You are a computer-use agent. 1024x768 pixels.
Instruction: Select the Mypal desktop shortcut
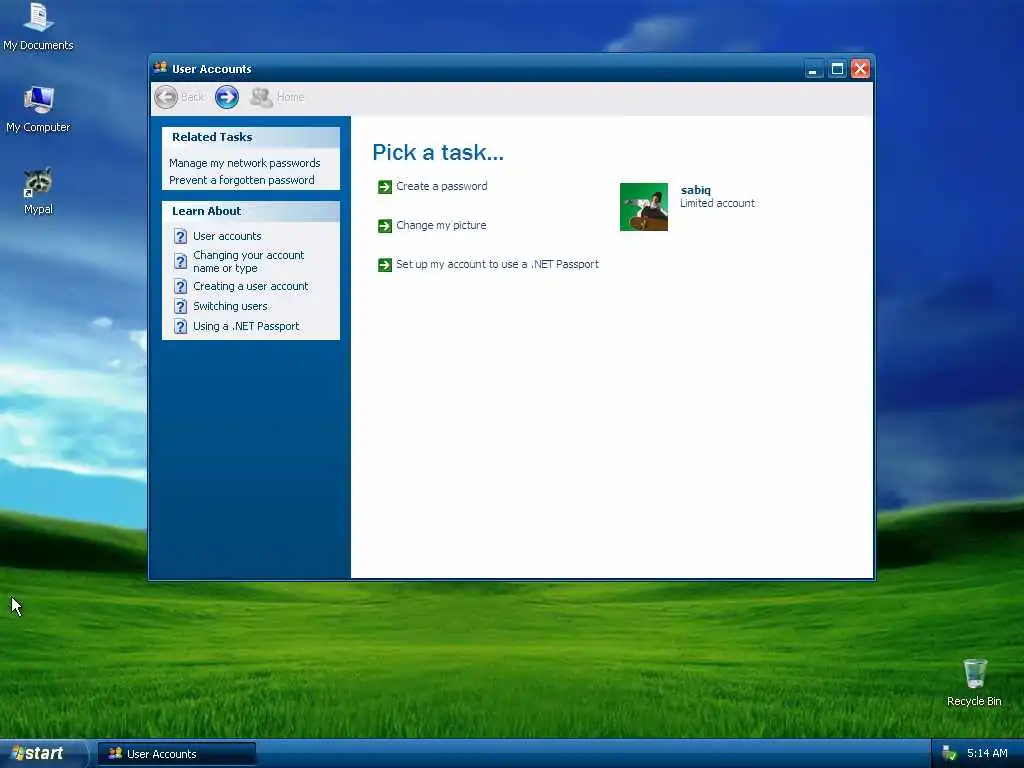click(x=38, y=191)
